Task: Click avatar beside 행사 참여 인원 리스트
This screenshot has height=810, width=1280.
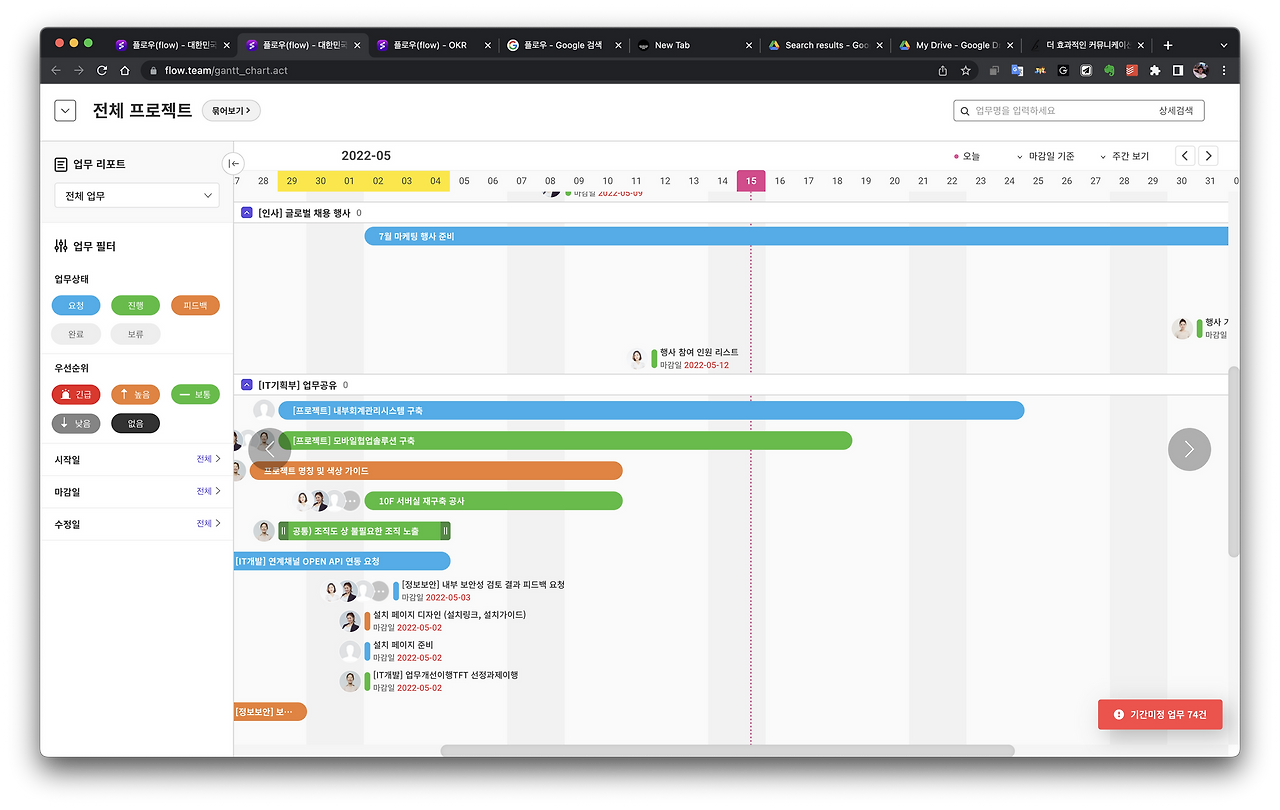Action: point(637,359)
